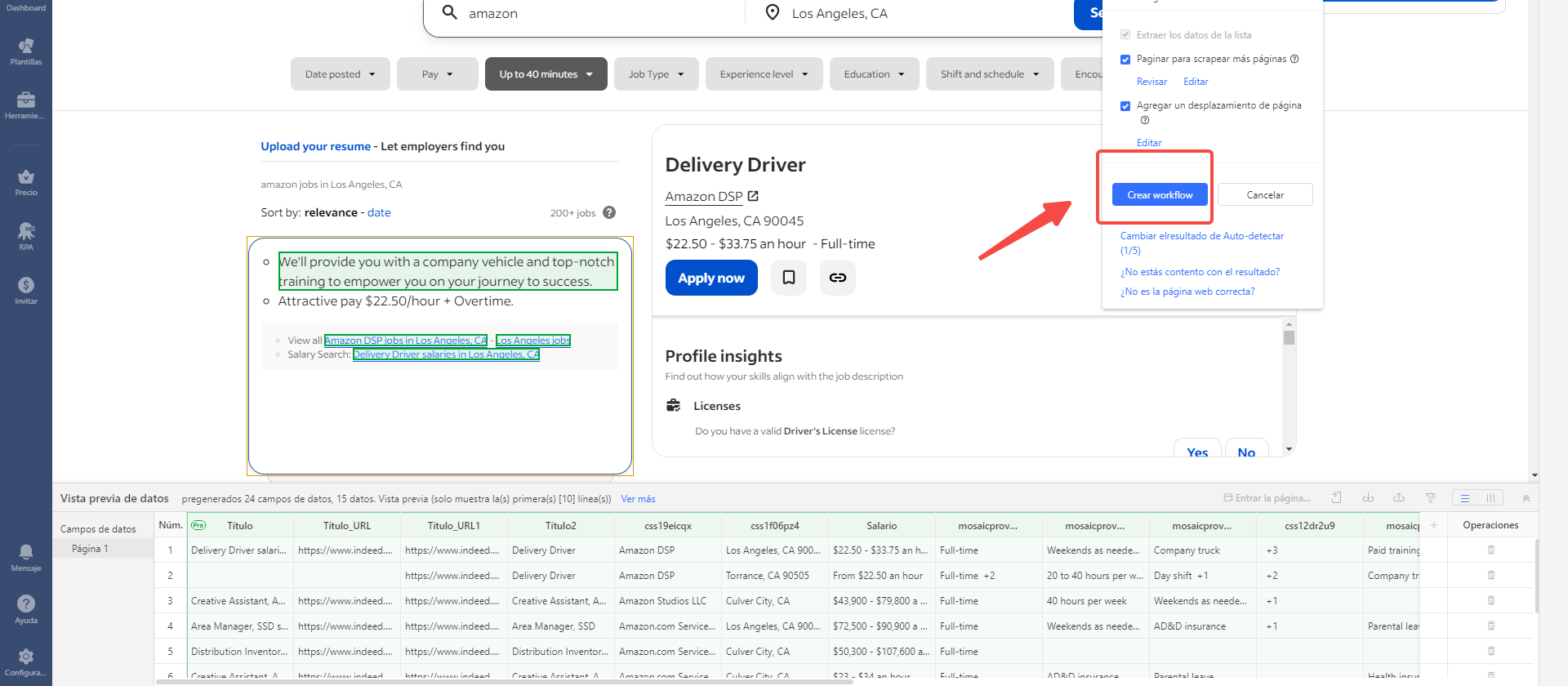Screen dimensions: 1568x686
Task: Expand the Date posted filter dropdown
Action: (x=340, y=74)
